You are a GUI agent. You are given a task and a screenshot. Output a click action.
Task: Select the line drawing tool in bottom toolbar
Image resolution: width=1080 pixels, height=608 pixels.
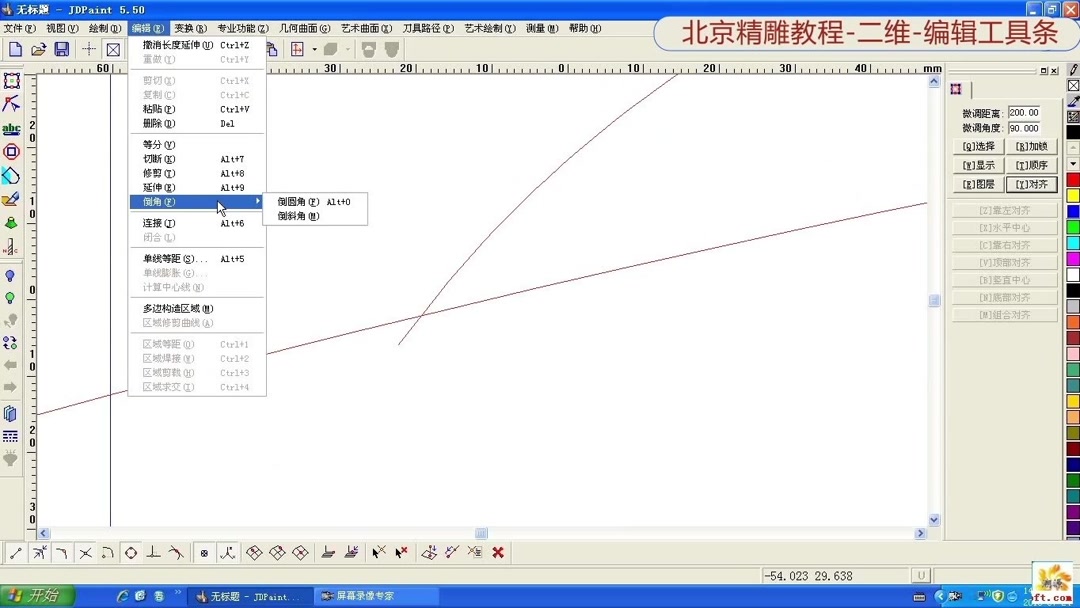point(14,552)
